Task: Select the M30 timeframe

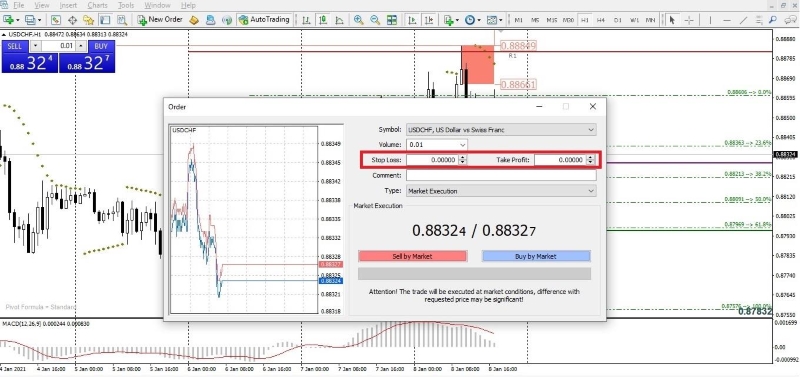Action: click(x=568, y=20)
